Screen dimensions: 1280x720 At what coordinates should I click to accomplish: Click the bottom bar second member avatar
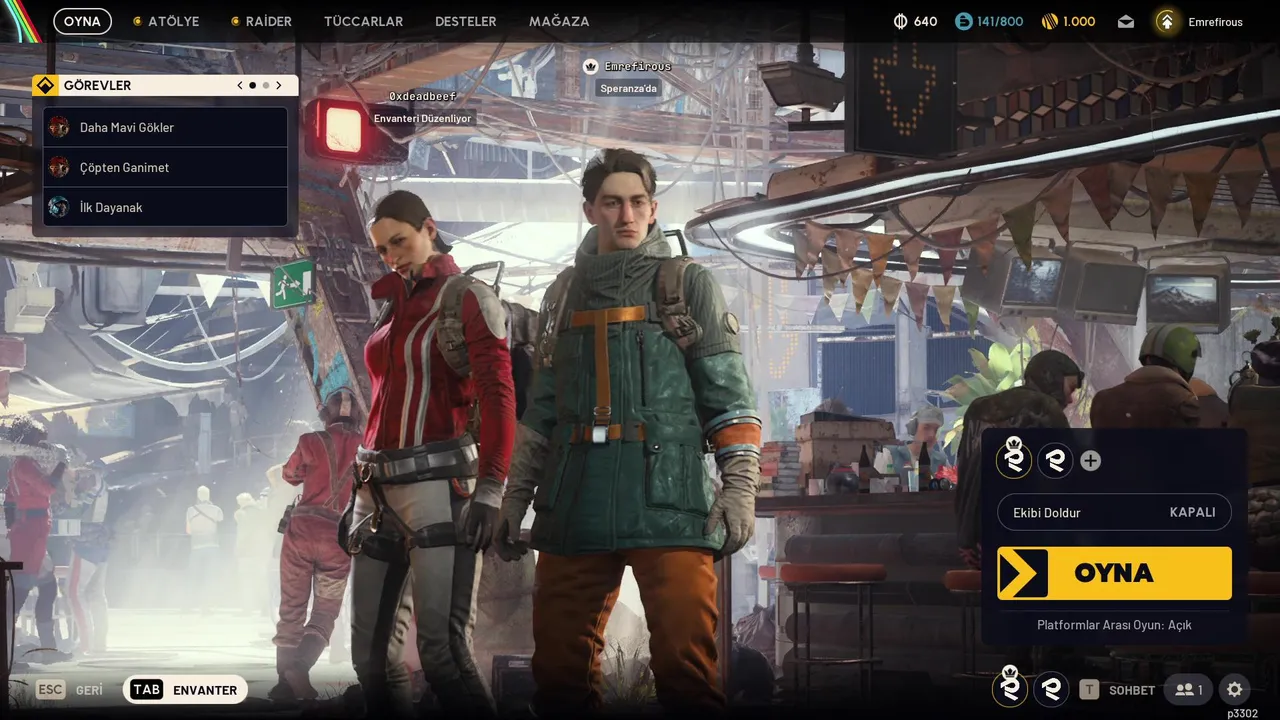(1051, 689)
